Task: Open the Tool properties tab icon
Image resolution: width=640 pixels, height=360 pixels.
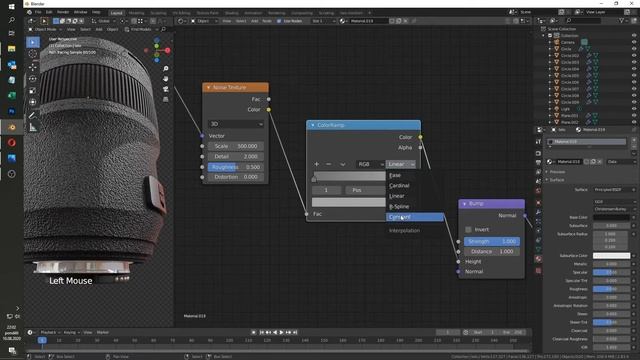Action: (538, 142)
